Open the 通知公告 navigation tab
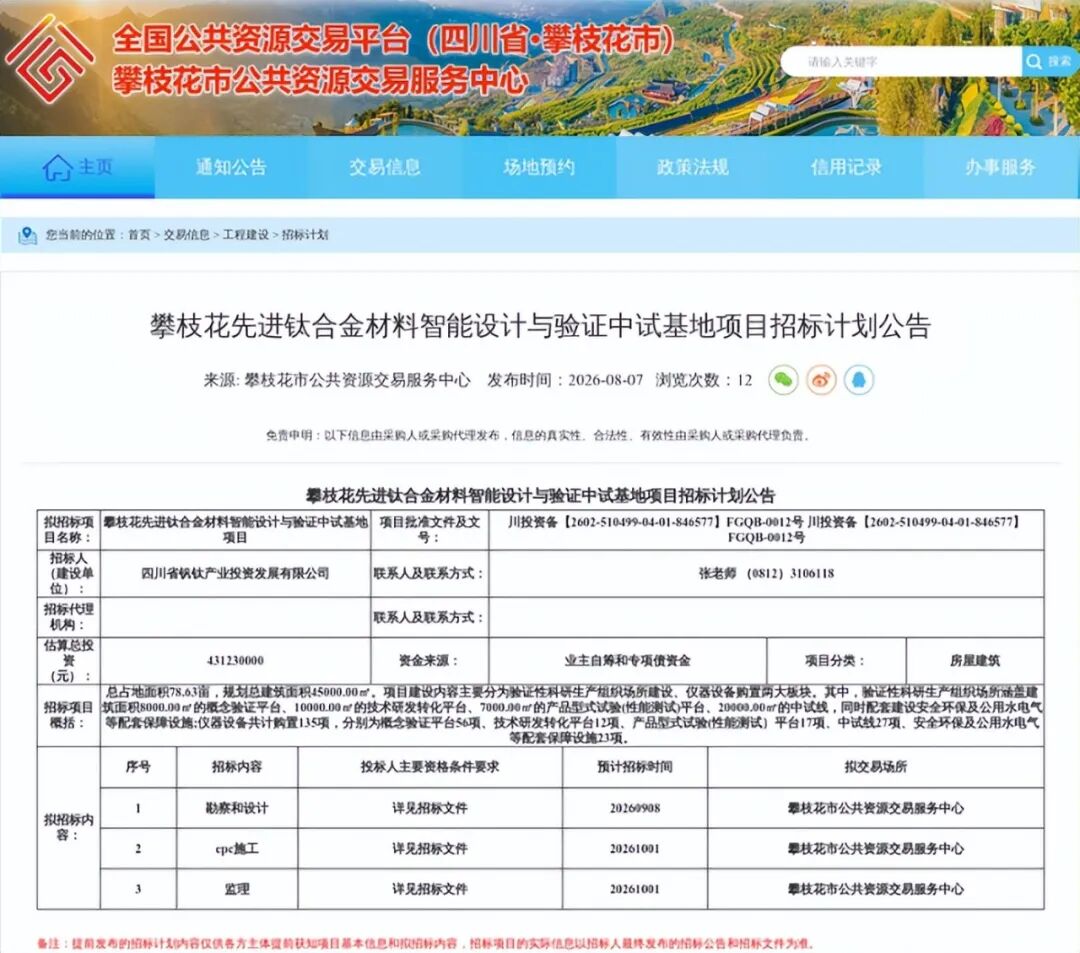This screenshot has height=953, width=1080. coord(231,167)
